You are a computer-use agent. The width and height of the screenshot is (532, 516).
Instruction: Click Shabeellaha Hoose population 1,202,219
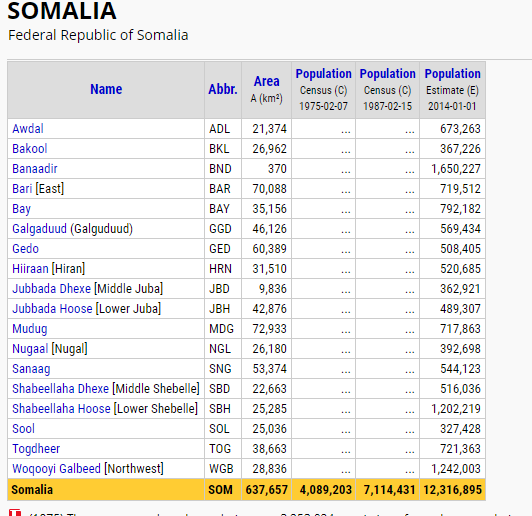click(x=456, y=409)
